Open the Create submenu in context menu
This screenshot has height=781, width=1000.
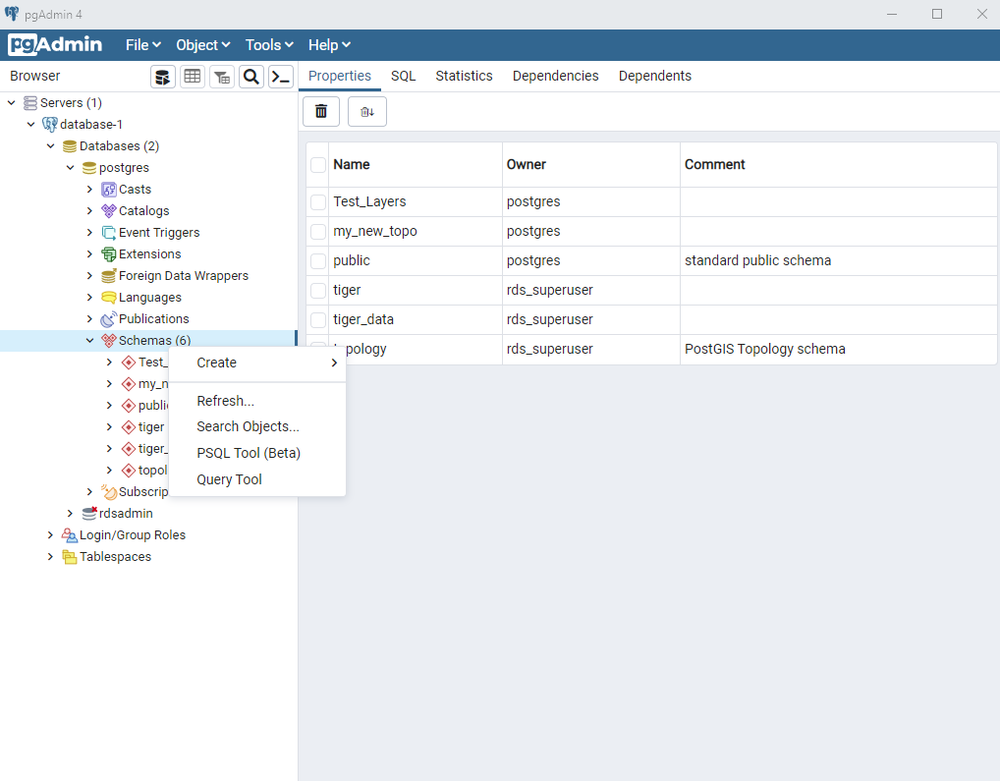[258, 363]
